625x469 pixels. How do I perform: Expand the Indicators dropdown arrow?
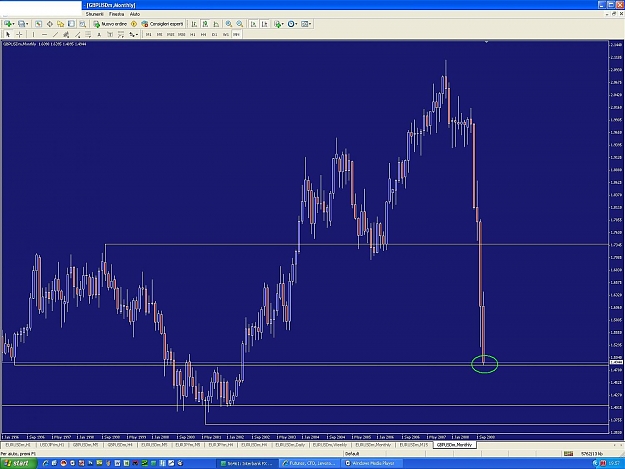click(x=283, y=24)
